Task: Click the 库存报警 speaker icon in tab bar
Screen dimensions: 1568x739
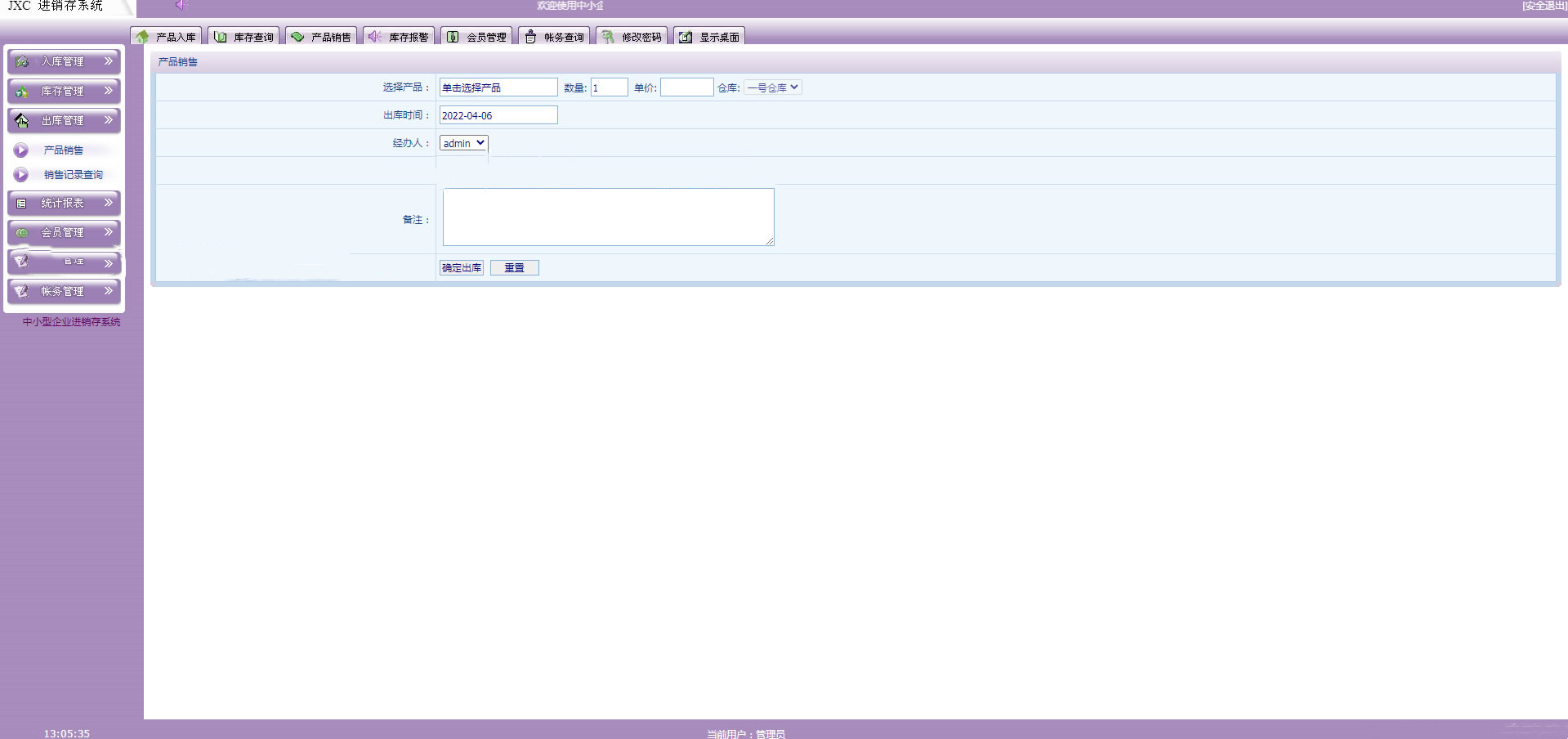Action: (375, 37)
